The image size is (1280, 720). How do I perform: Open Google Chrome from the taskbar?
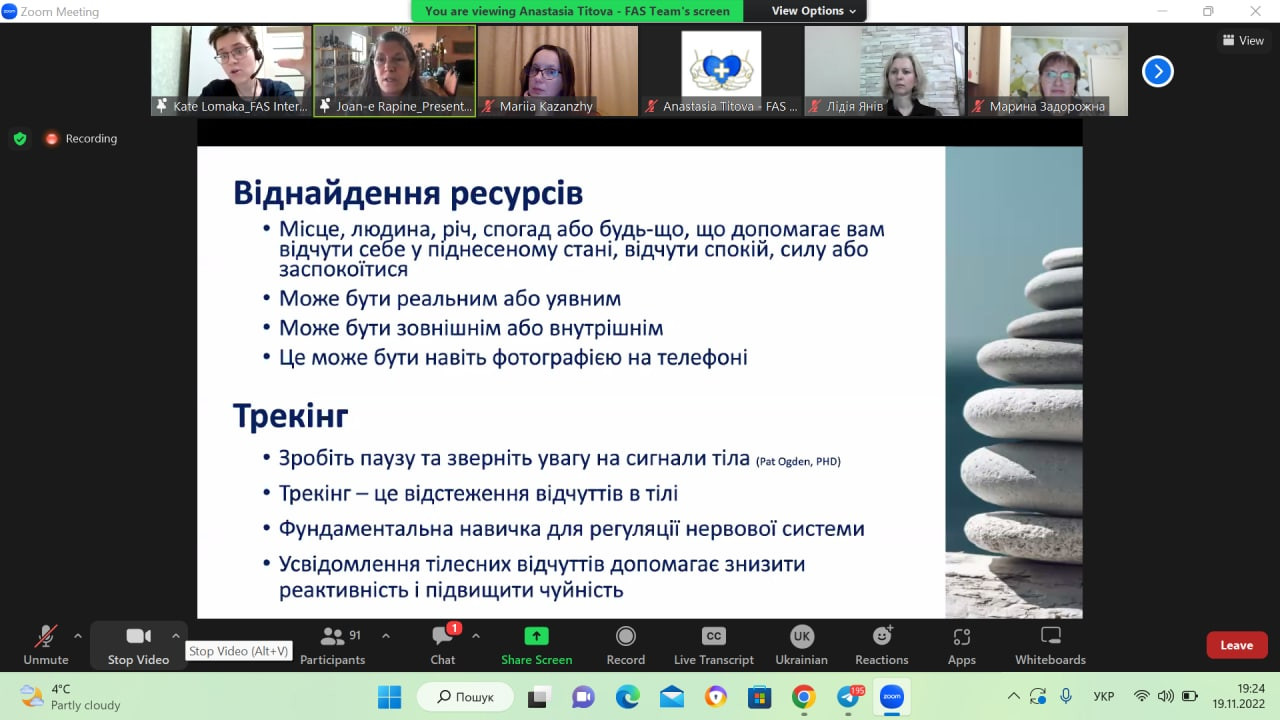coord(803,697)
